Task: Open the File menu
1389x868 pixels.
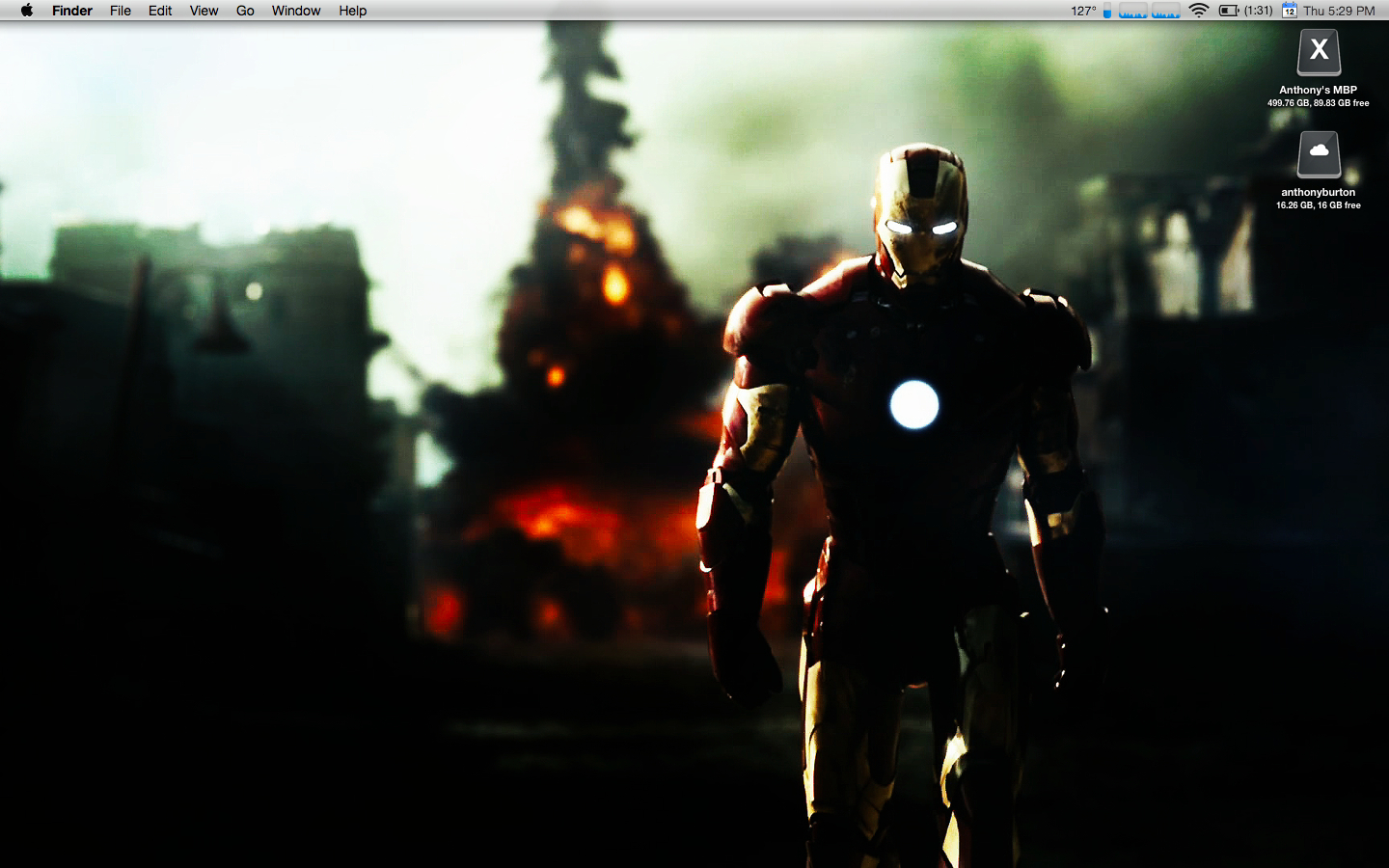Action: tap(121, 11)
